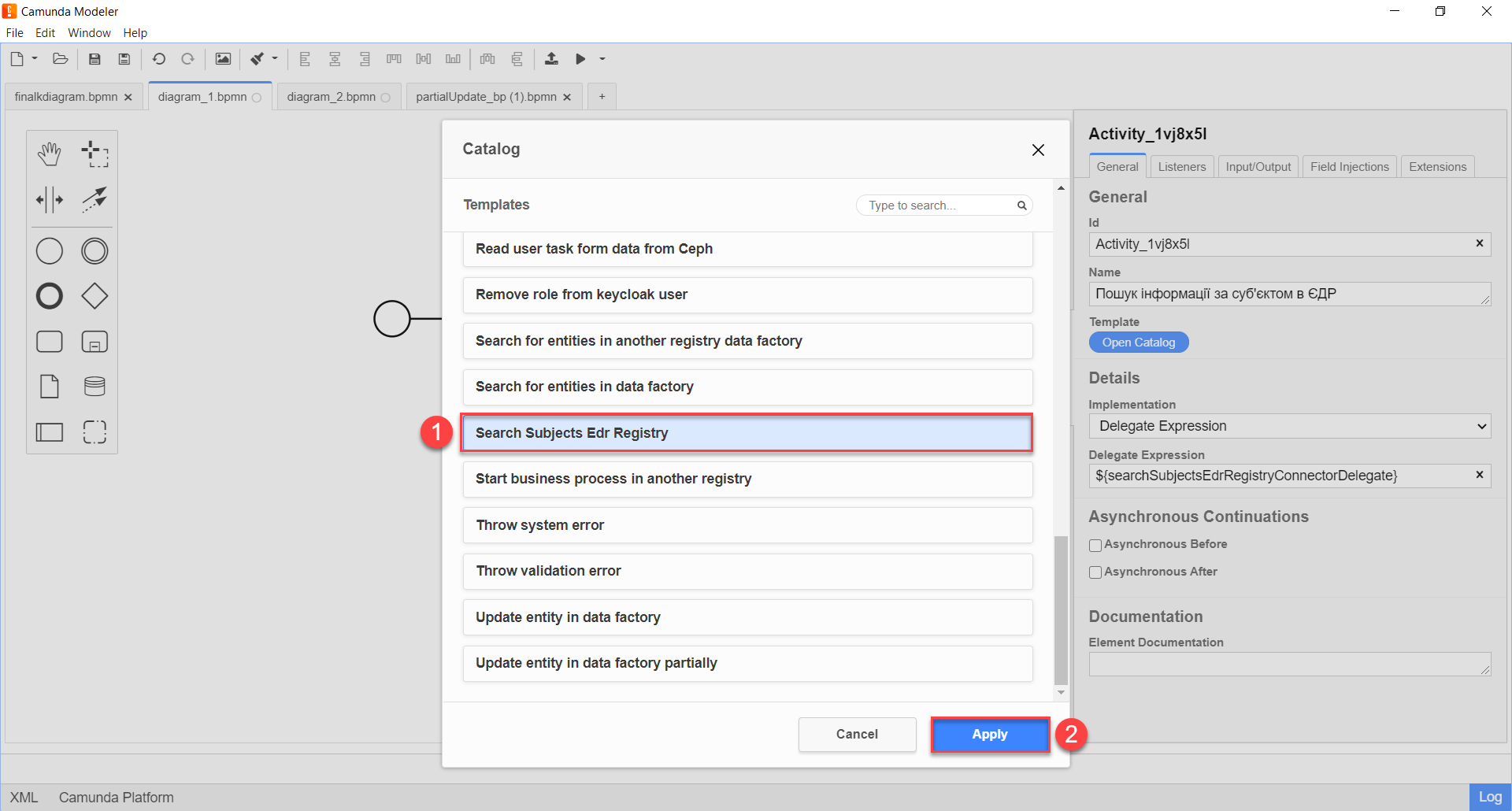Viewport: 1512px width, 811px height.
Task: Undo the last action
Action: pos(159,59)
